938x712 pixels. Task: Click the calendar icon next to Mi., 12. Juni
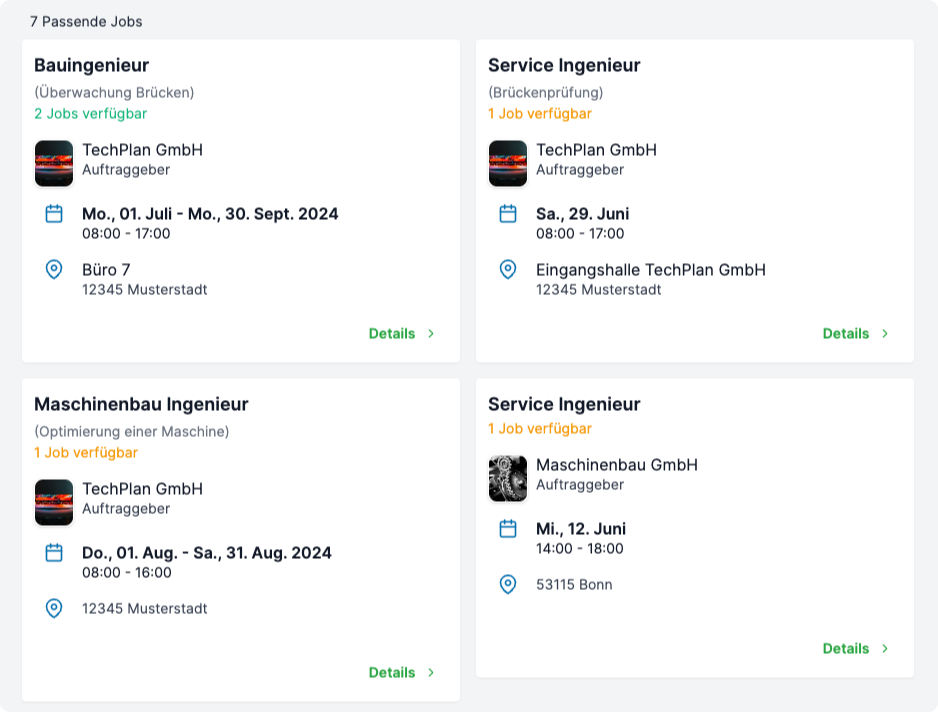pos(508,529)
